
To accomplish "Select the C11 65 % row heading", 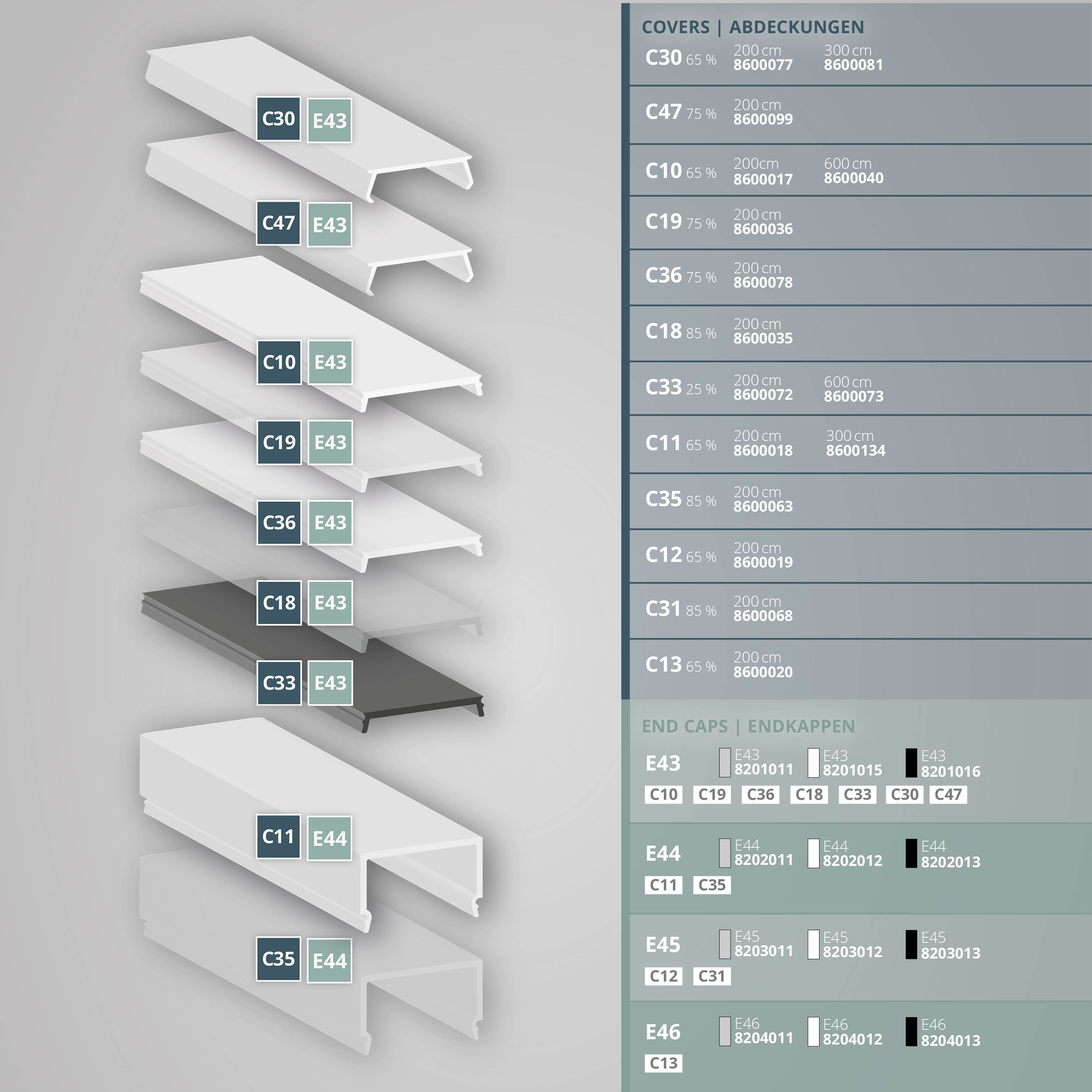I will pyautogui.click(x=680, y=444).
